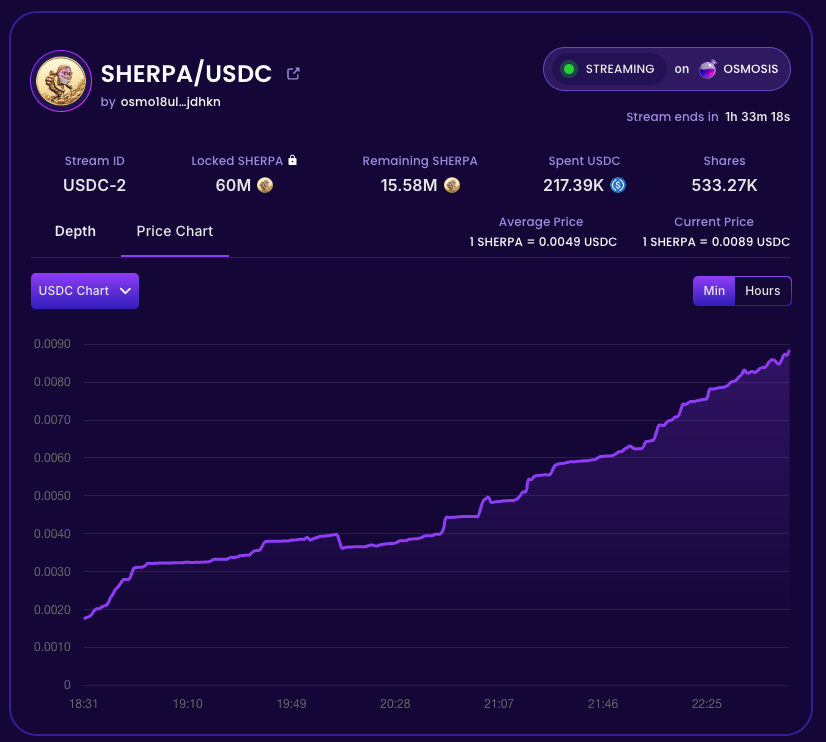
Task: Click the Shares label
Action: 724,161
